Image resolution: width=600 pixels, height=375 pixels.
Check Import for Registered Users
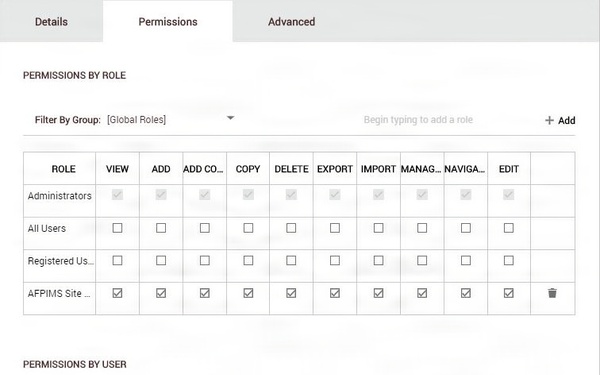(x=378, y=261)
